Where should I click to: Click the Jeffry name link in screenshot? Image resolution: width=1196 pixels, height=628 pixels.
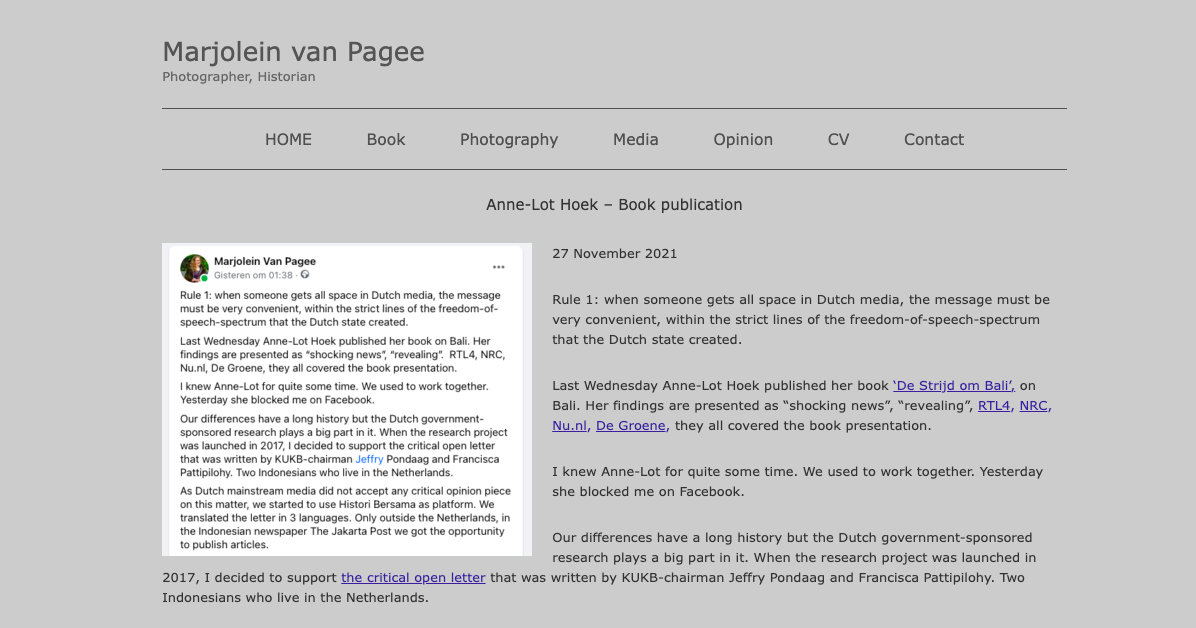point(369,459)
